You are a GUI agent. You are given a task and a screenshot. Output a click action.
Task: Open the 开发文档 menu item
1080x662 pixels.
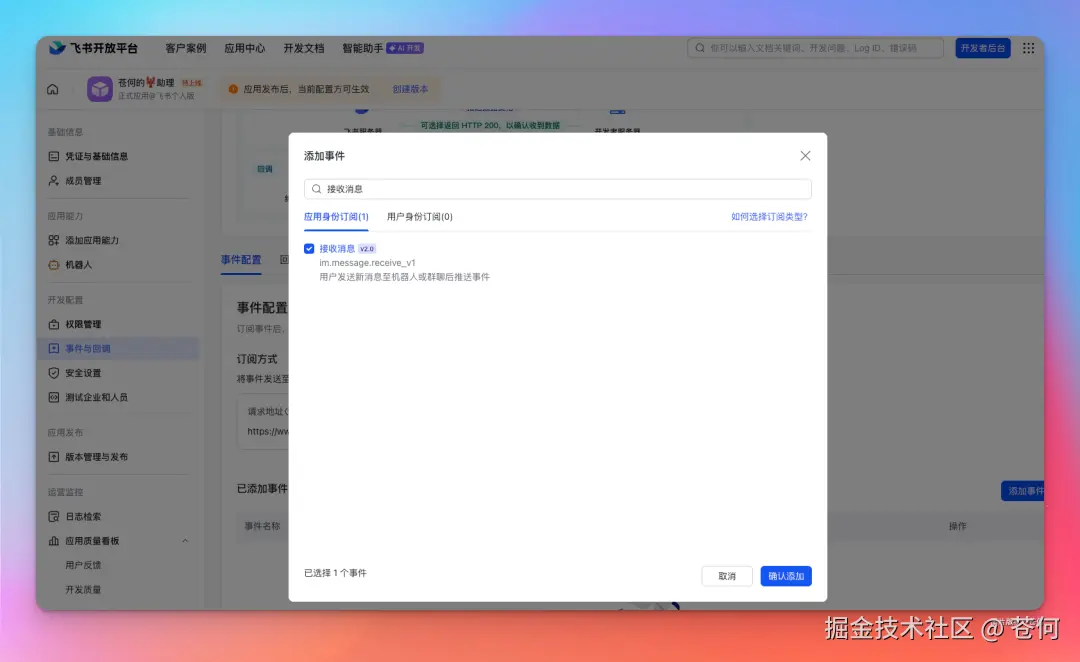pyautogui.click(x=303, y=47)
